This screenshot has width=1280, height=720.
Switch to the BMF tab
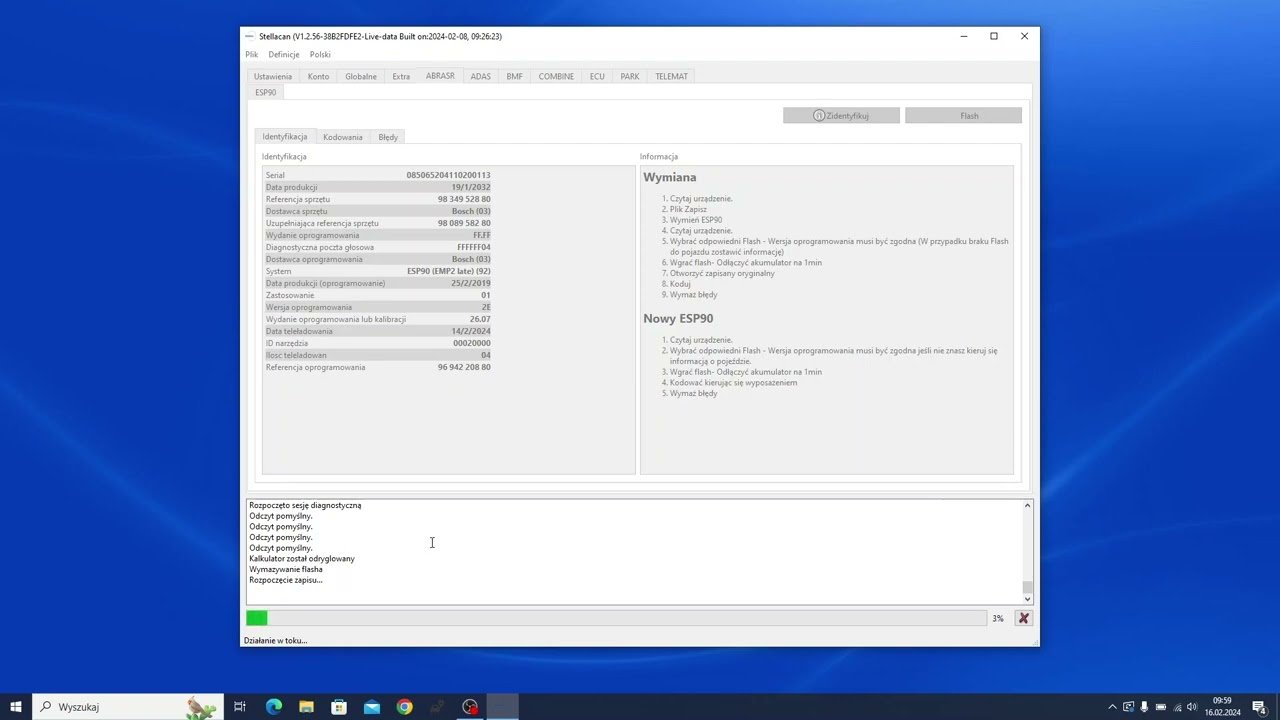[x=514, y=76]
